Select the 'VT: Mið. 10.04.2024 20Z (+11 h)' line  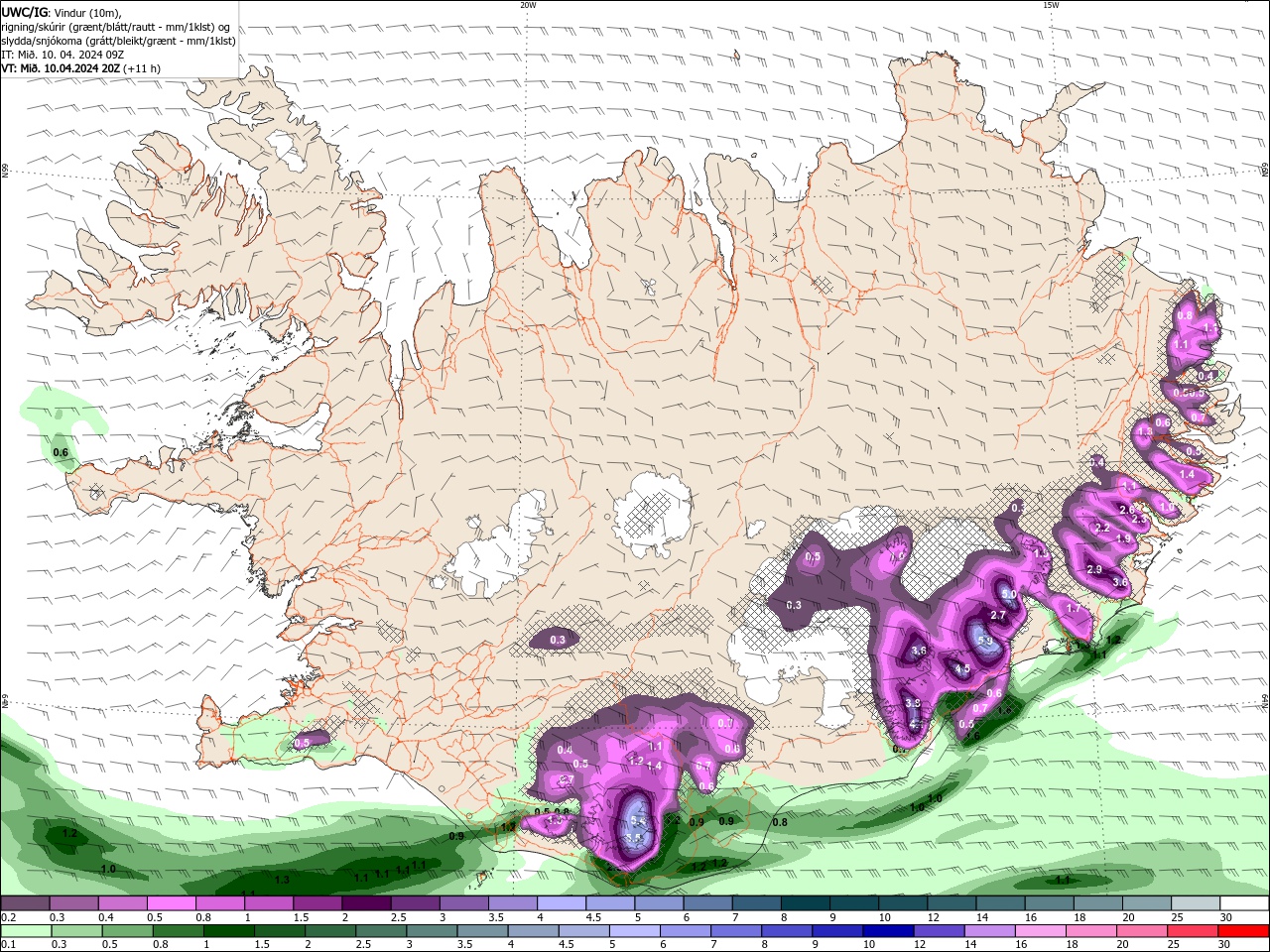point(81,68)
